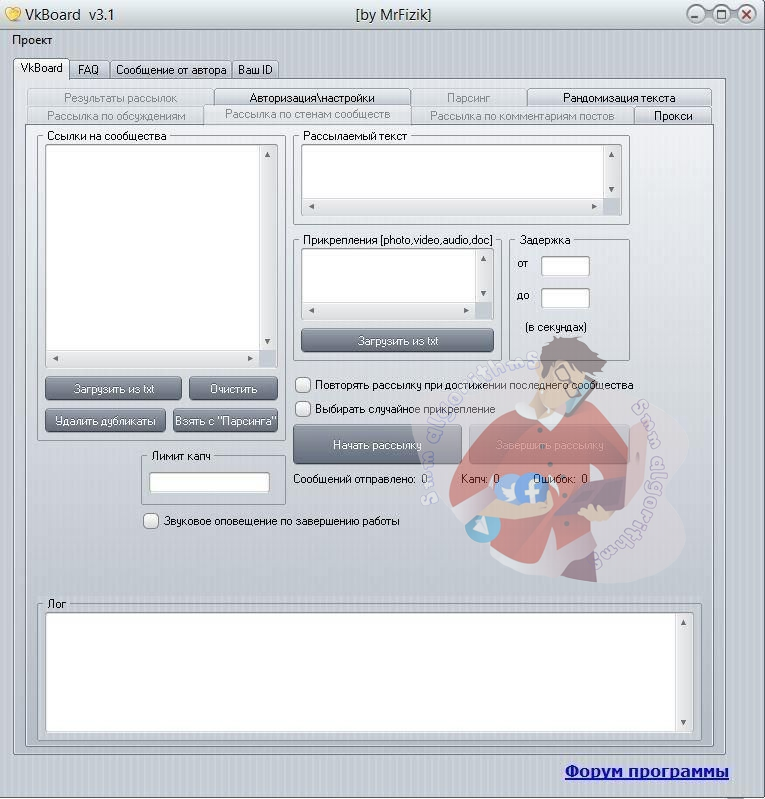Click left arrow of Прикрепления horizontal scrollbar
This screenshot has width=765, height=799.
311,310
